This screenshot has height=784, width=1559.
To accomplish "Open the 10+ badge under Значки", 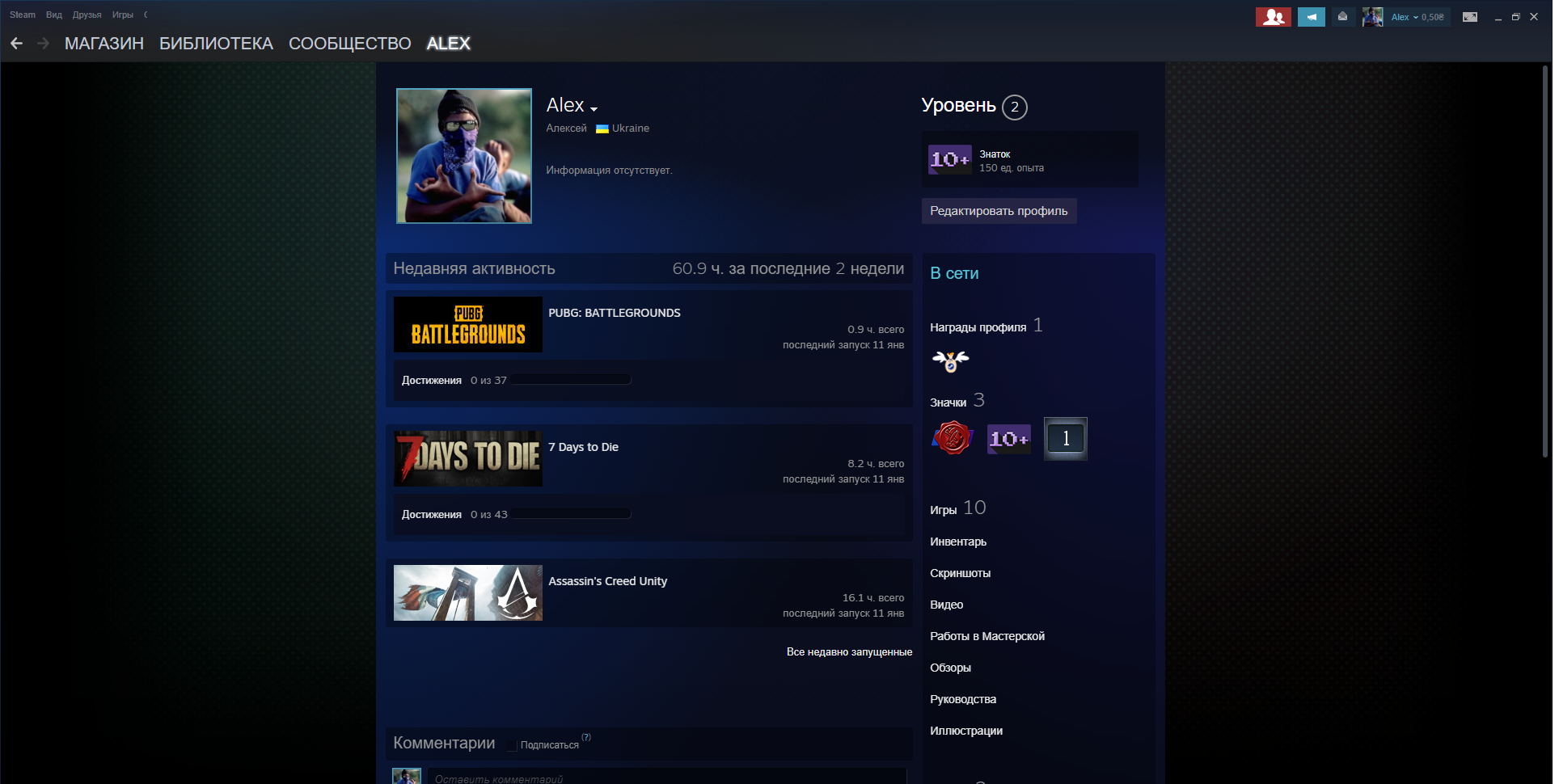I will click(1008, 439).
